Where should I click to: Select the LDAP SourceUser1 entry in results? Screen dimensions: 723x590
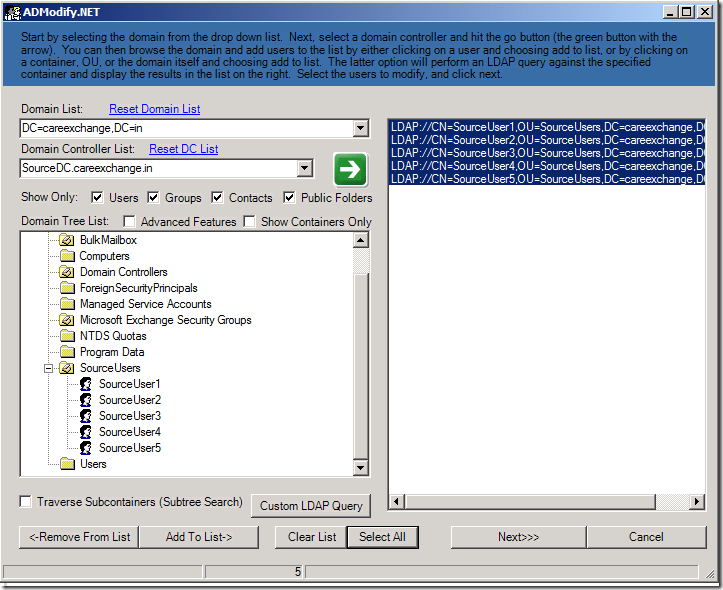[547, 127]
